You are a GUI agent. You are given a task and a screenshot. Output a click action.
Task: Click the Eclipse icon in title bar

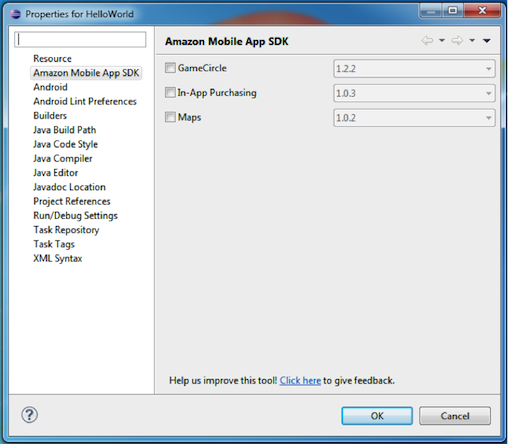[15, 14]
